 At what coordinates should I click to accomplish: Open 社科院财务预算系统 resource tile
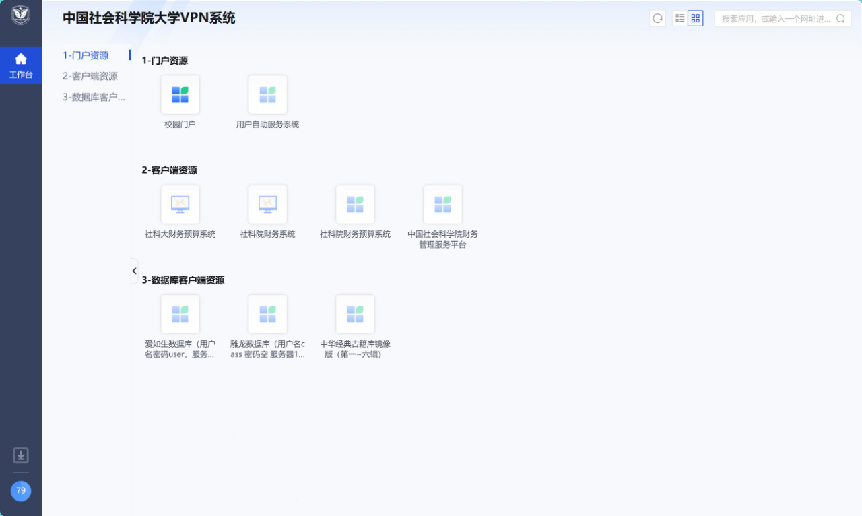(x=355, y=204)
